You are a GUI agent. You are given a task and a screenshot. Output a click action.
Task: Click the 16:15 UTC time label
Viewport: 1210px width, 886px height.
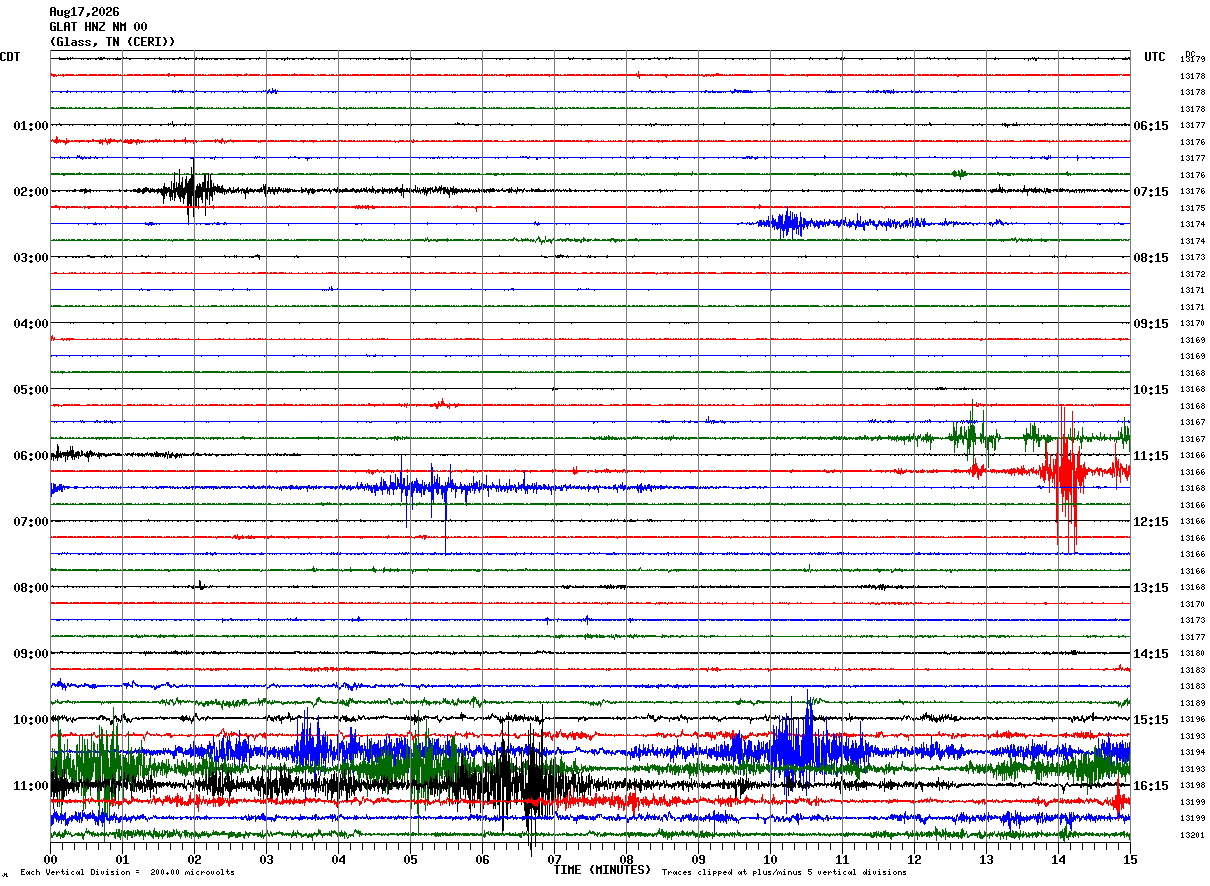coord(1150,786)
